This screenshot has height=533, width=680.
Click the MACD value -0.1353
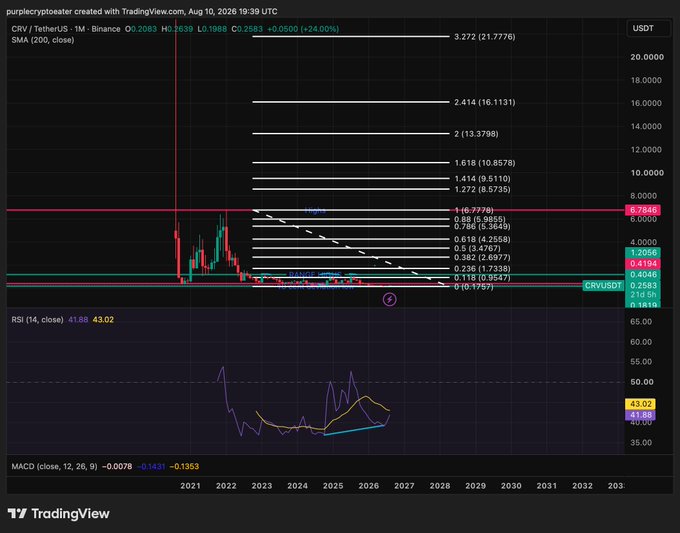point(184,467)
